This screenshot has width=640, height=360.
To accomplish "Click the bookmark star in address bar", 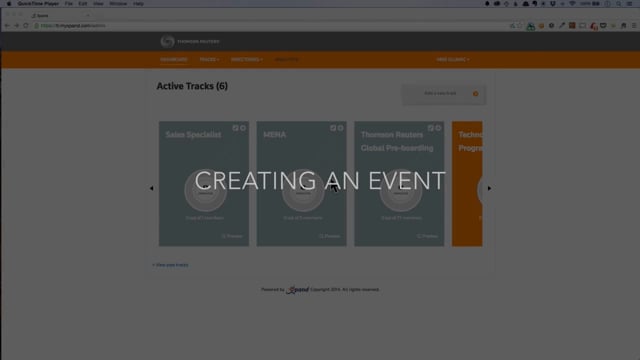I will click(x=520, y=26).
